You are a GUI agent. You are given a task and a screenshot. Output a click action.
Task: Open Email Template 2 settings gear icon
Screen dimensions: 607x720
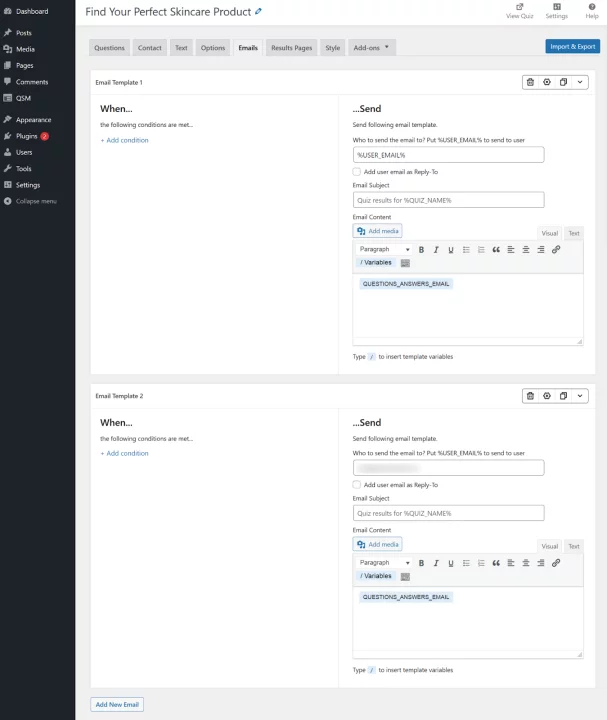[547, 396]
